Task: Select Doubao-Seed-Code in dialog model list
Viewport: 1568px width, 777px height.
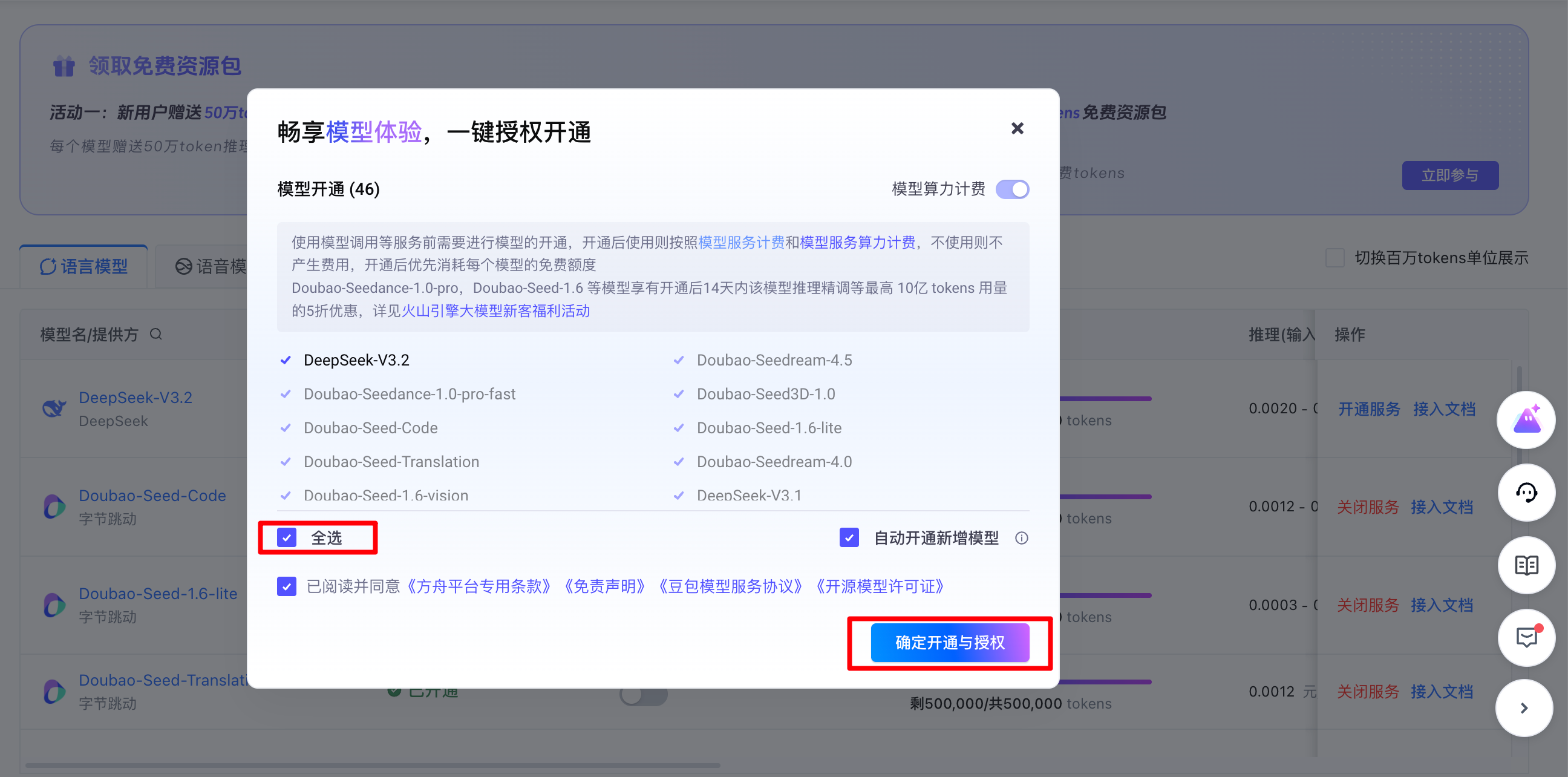Action: click(x=359, y=428)
